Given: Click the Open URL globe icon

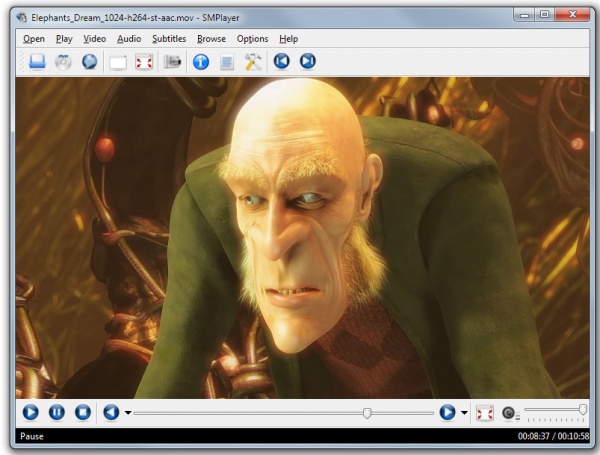Looking at the screenshot, I should tap(90, 62).
